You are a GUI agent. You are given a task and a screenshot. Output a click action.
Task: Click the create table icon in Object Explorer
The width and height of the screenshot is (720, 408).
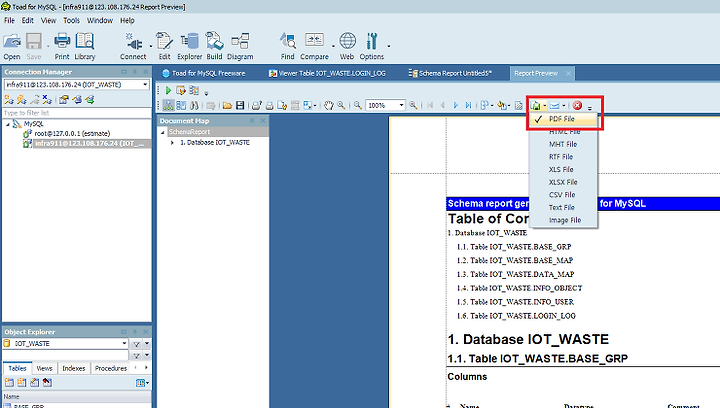[9, 382]
